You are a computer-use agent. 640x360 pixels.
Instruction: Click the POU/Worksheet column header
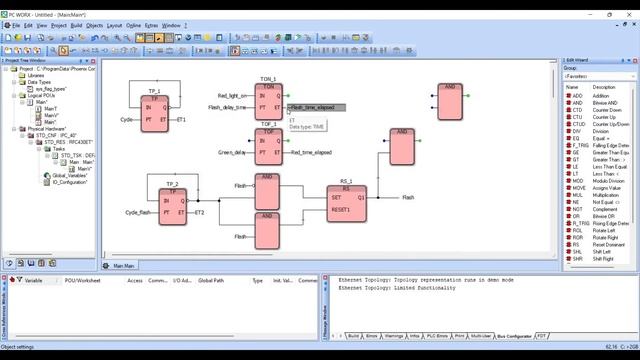(82, 280)
